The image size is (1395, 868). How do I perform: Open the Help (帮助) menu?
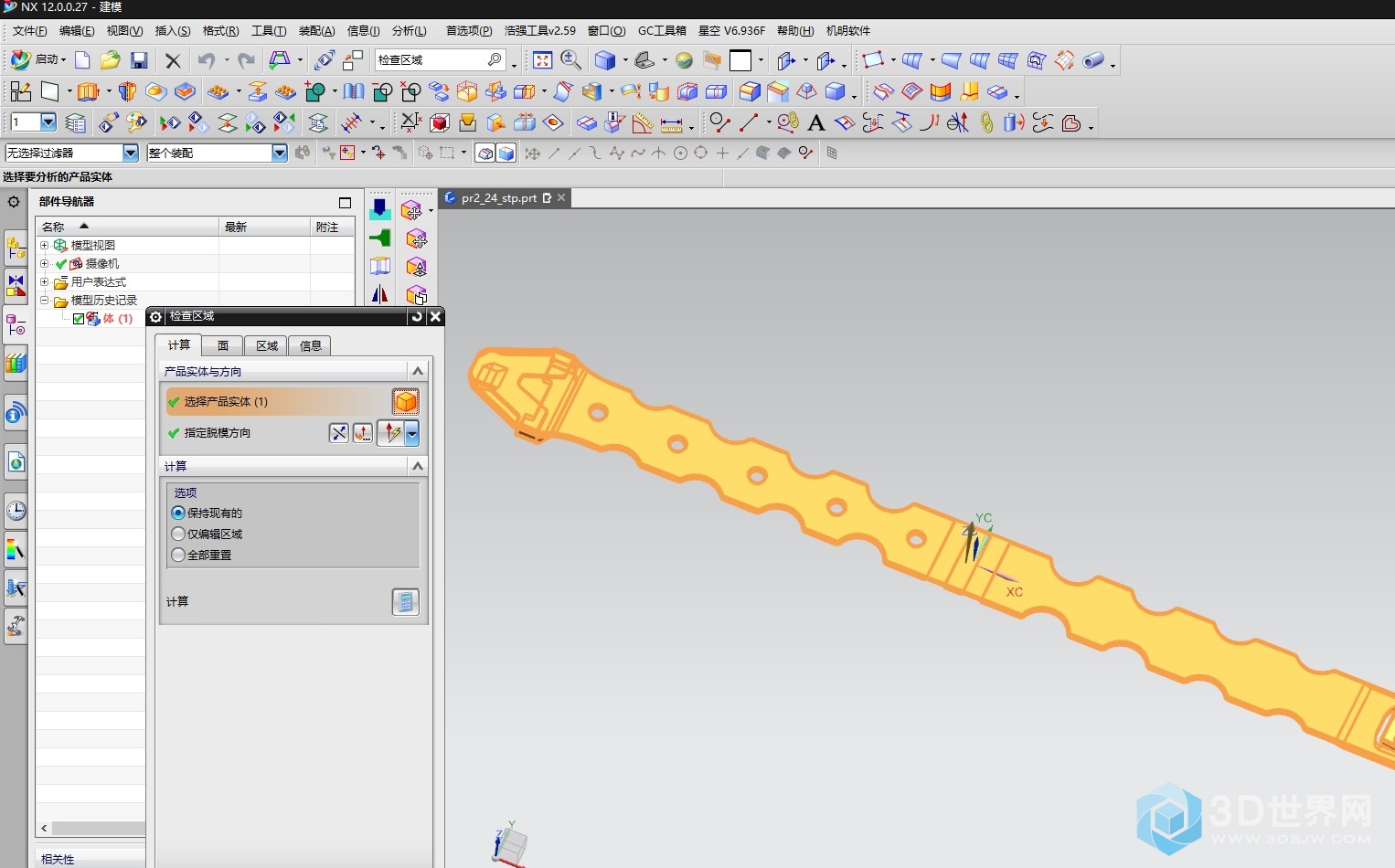tap(795, 31)
